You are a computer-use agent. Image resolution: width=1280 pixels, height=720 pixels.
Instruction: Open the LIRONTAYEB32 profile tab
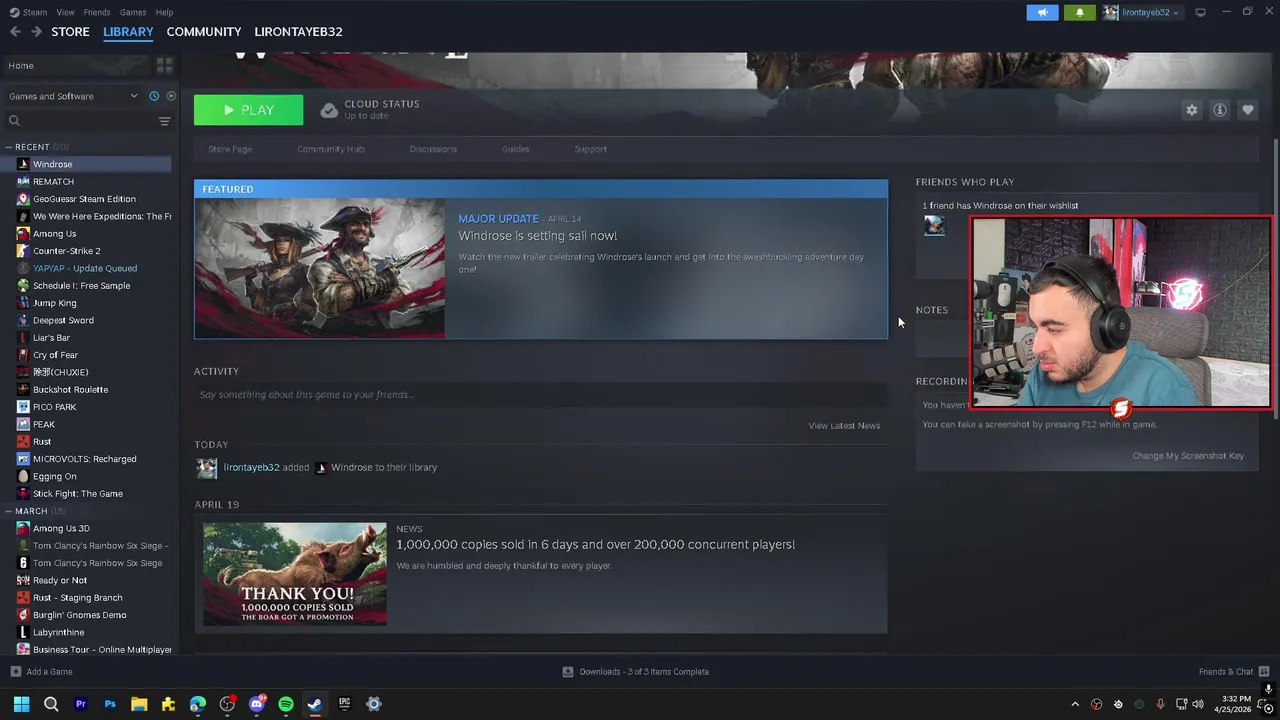pyautogui.click(x=298, y=32)
